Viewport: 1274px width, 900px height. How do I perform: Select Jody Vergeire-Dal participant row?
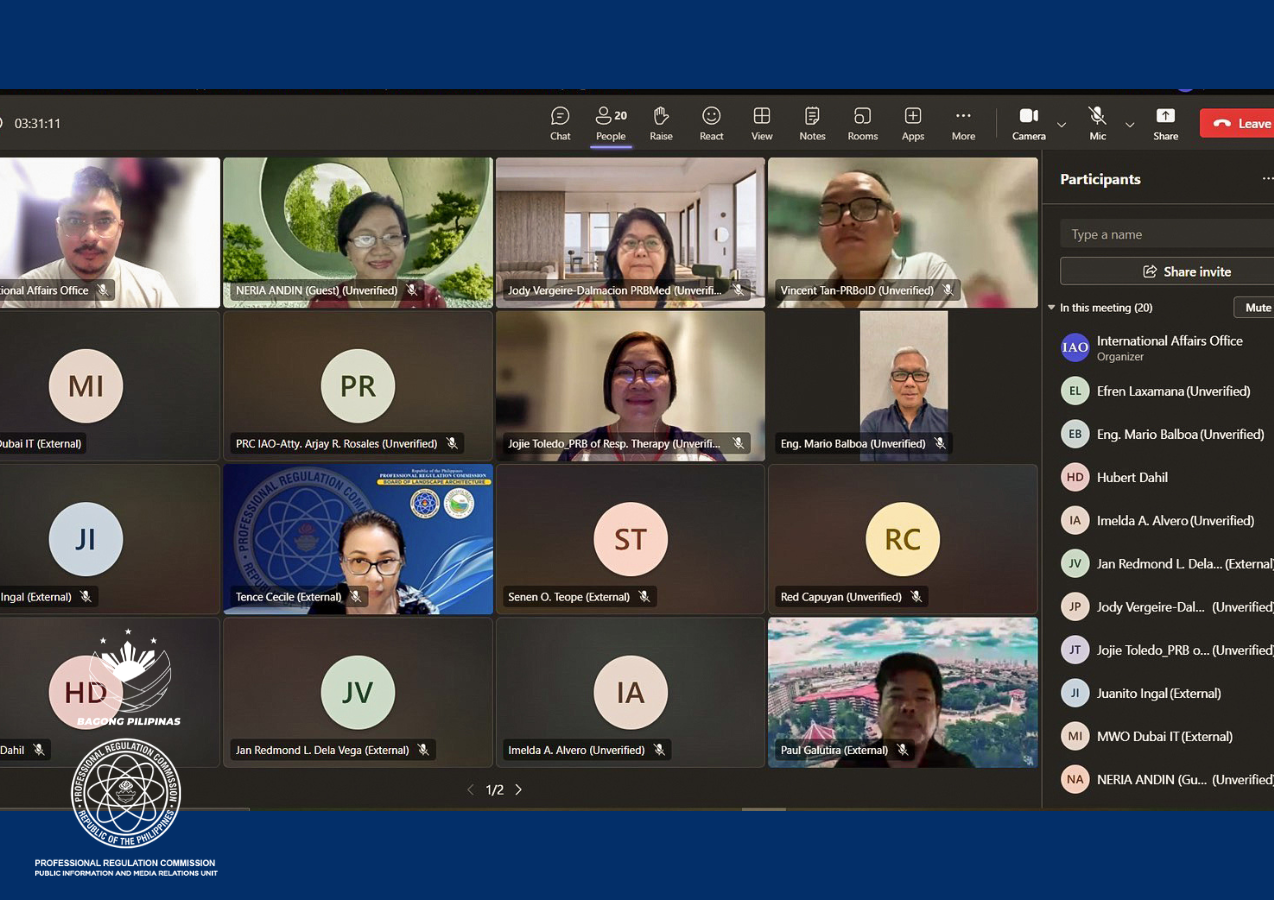pyautogui.click(x=1160, y=606)
